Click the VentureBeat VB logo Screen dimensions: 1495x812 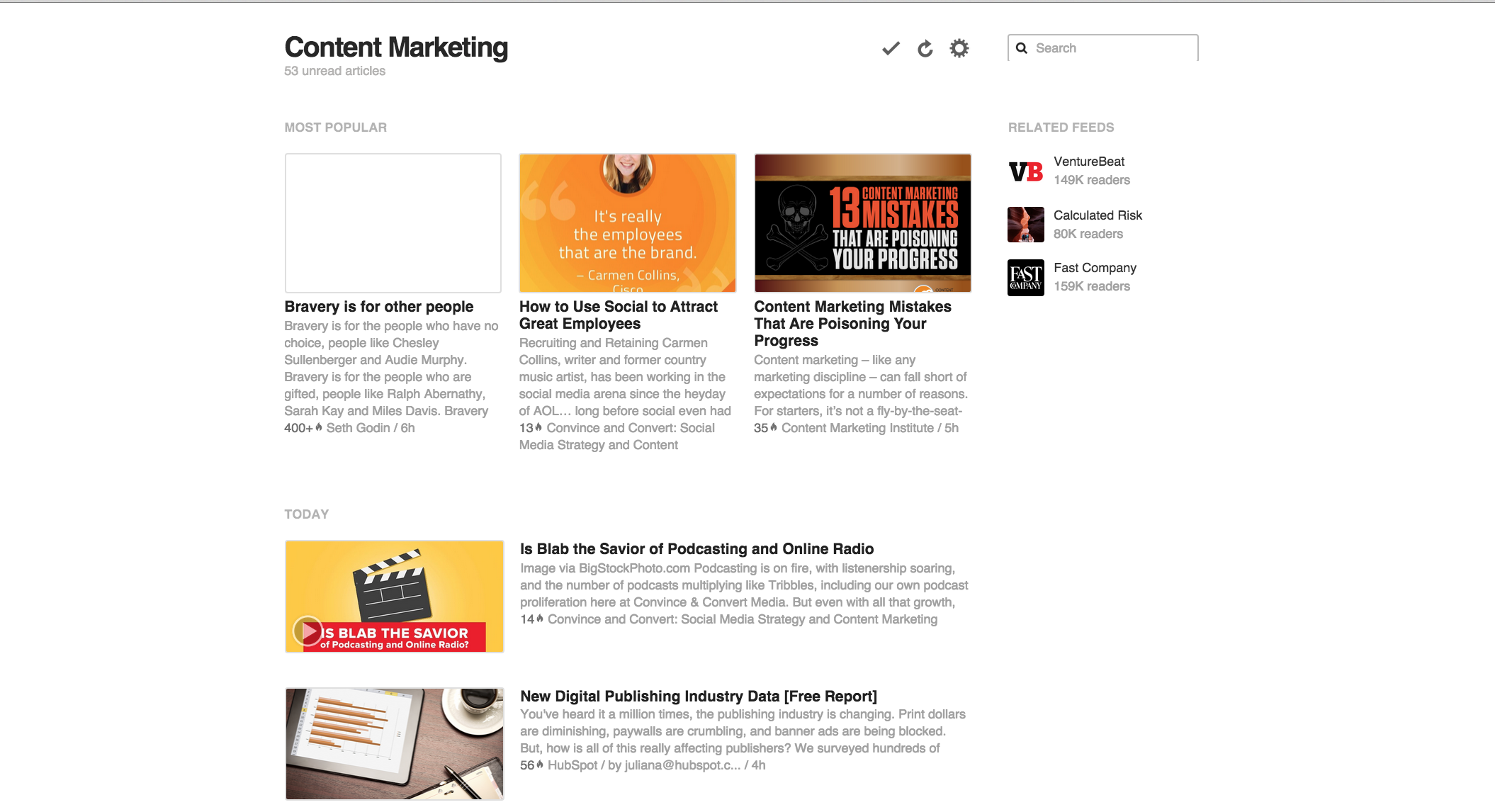click(1025, 171)
